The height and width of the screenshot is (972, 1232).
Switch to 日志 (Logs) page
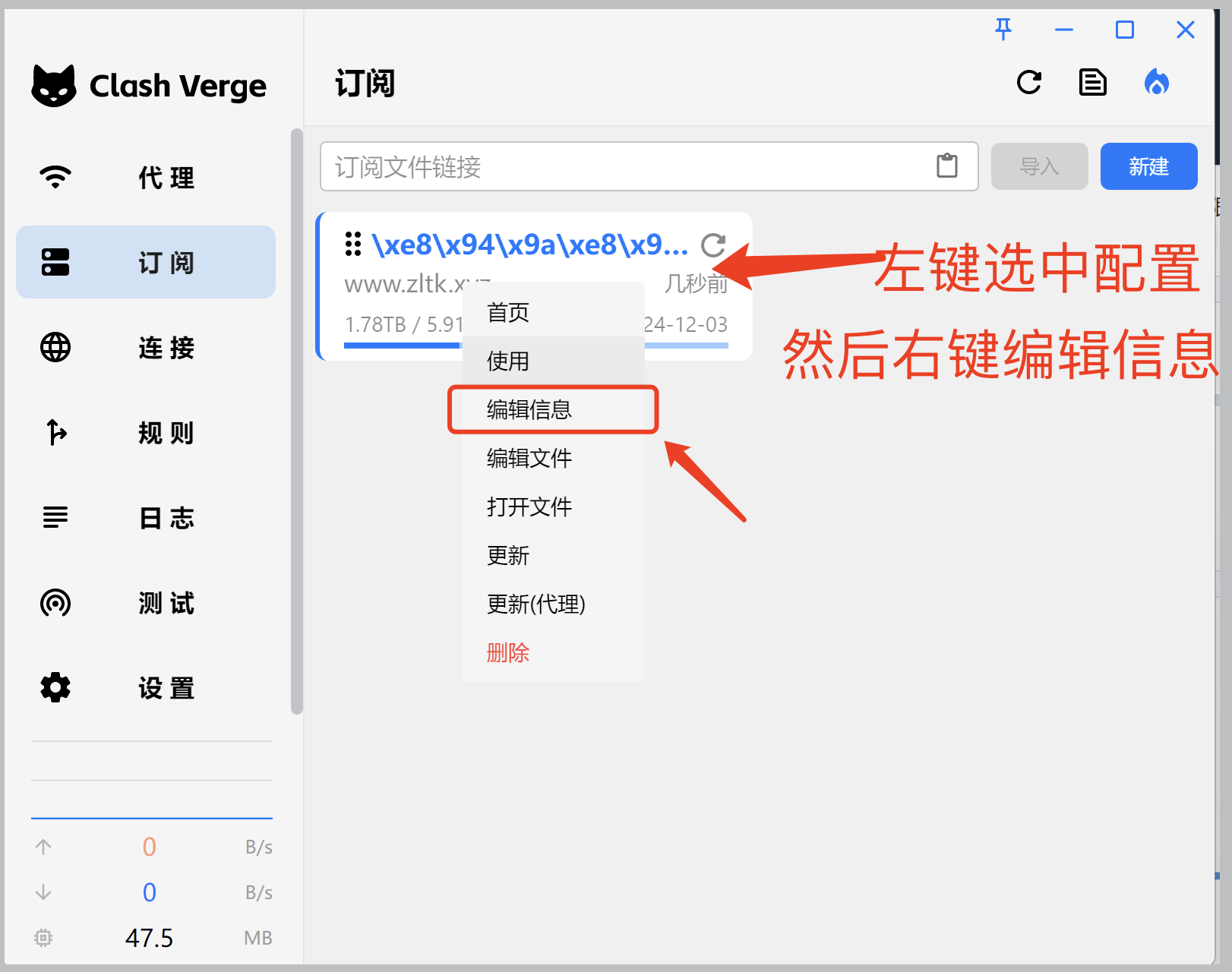[146, 518]
